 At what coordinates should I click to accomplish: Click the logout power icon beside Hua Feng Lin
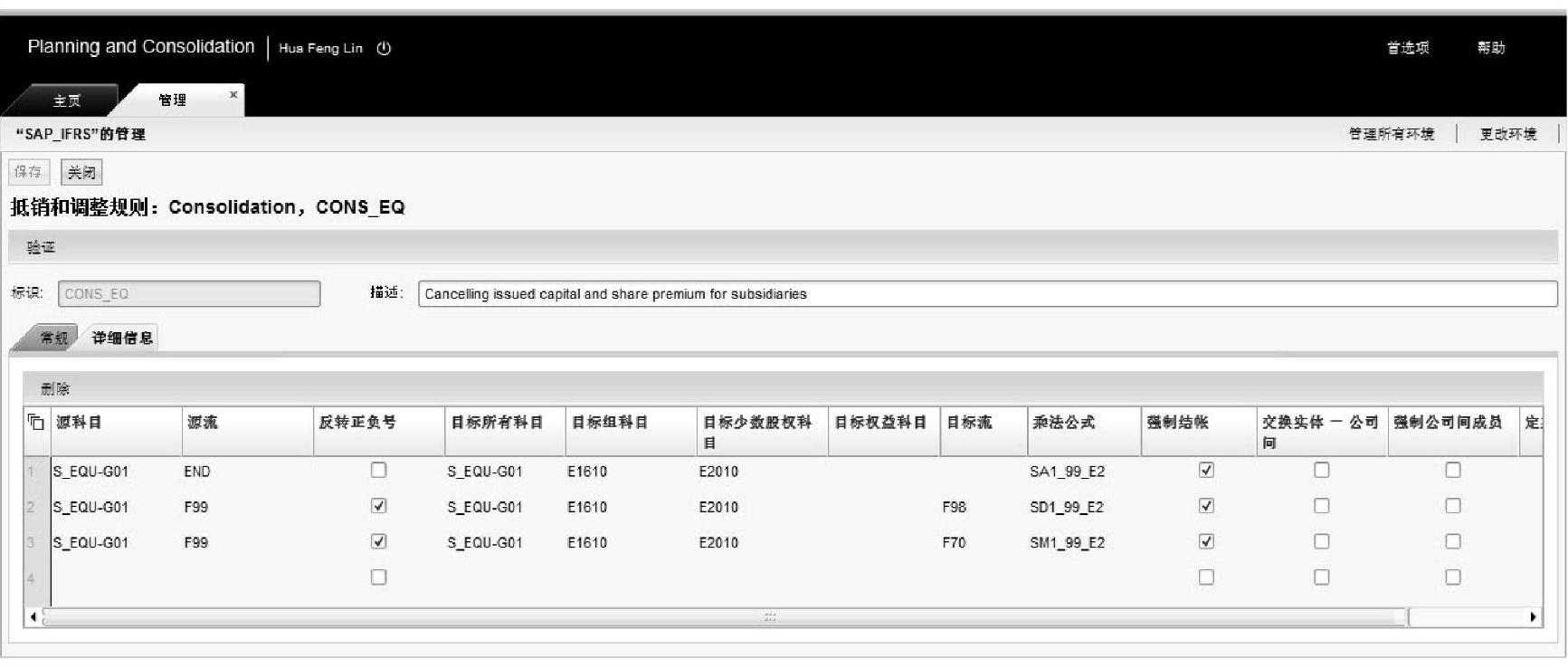tap(384, 49)
